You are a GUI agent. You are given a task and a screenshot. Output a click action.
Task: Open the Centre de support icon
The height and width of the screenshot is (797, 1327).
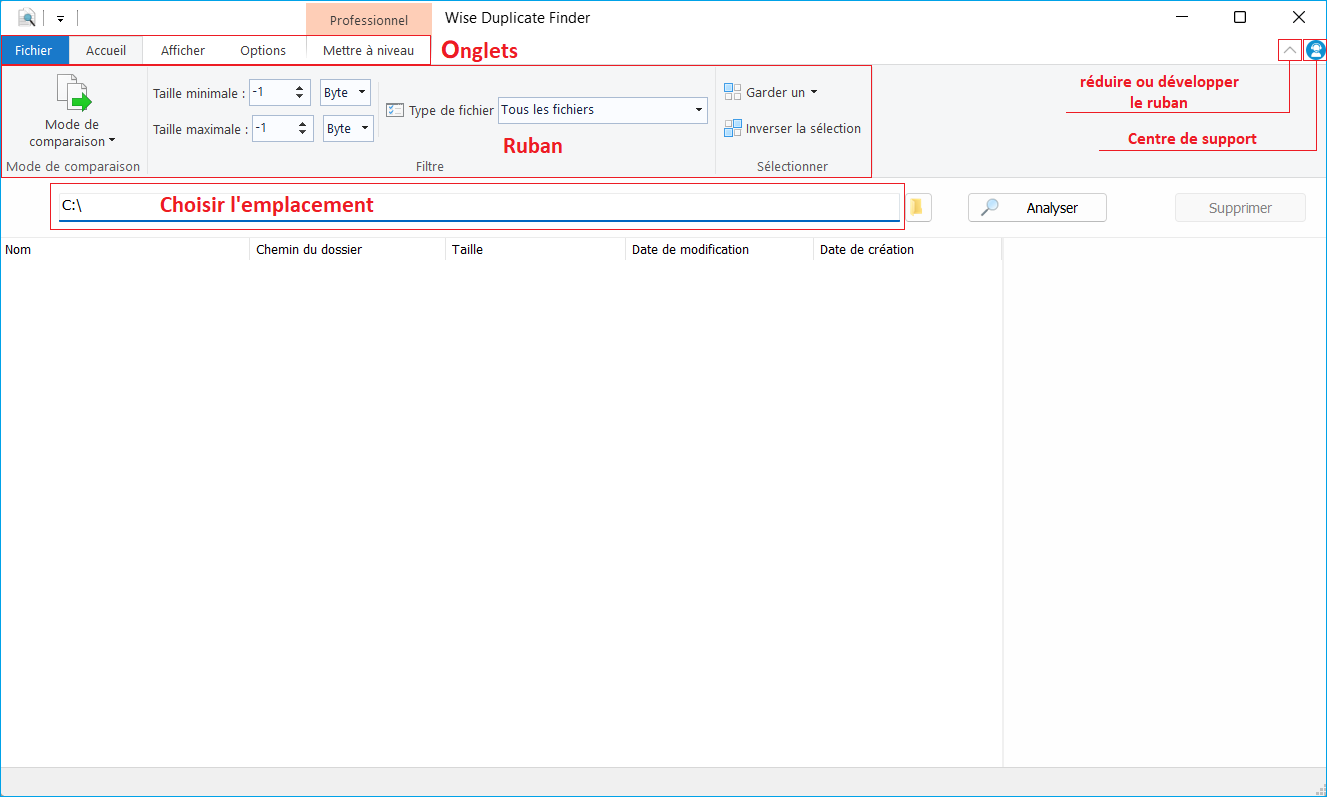tap(1315, 50)
